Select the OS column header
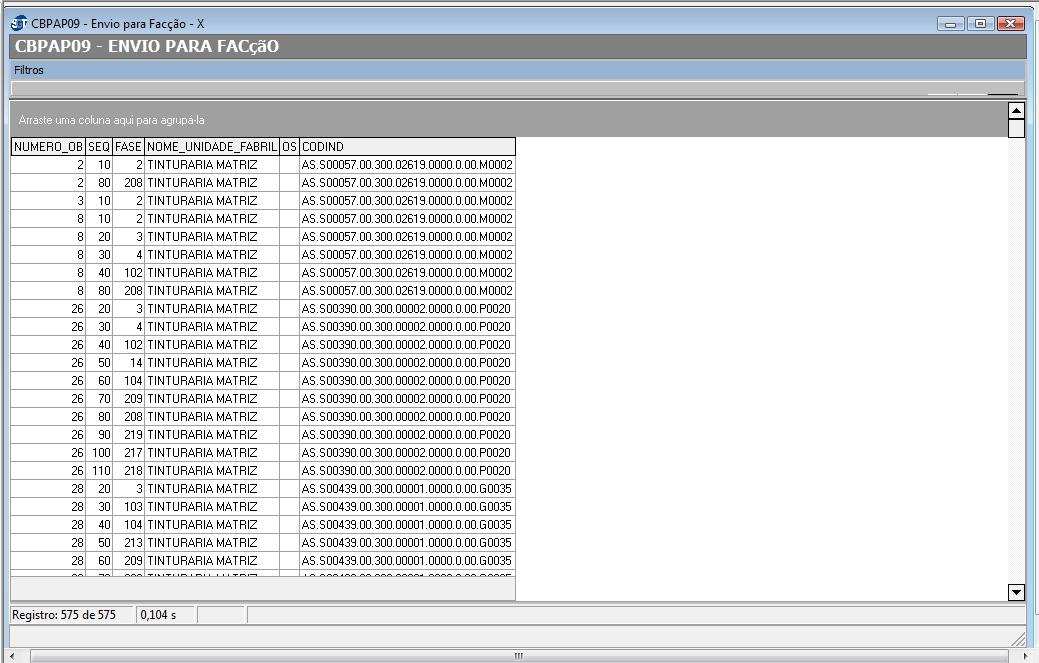This screenshot has height=663, width=1039. point(289,147)
